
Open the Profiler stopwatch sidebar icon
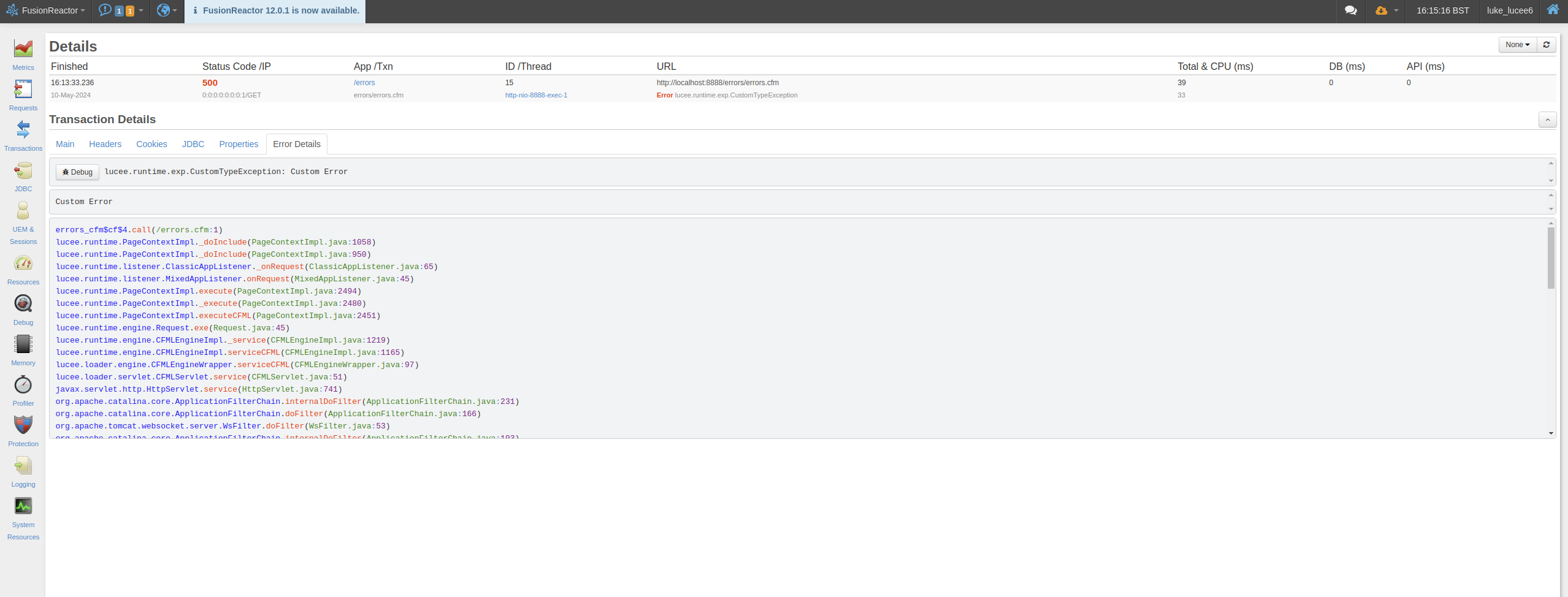point(23,384)
